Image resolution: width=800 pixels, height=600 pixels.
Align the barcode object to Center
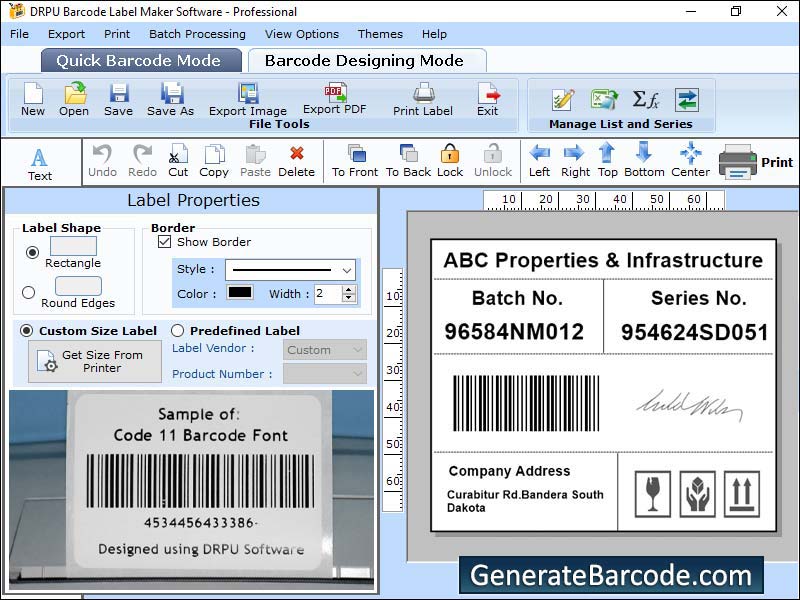click(x=690, y=158)
